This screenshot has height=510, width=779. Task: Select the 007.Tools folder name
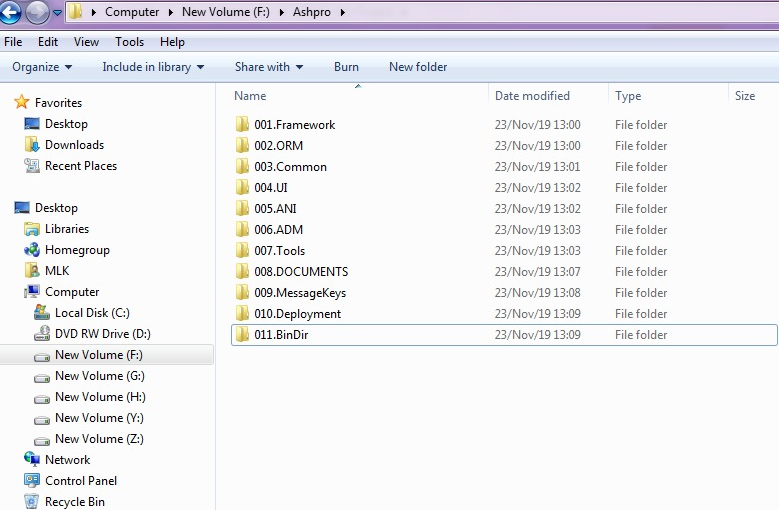tap(279, 251)
